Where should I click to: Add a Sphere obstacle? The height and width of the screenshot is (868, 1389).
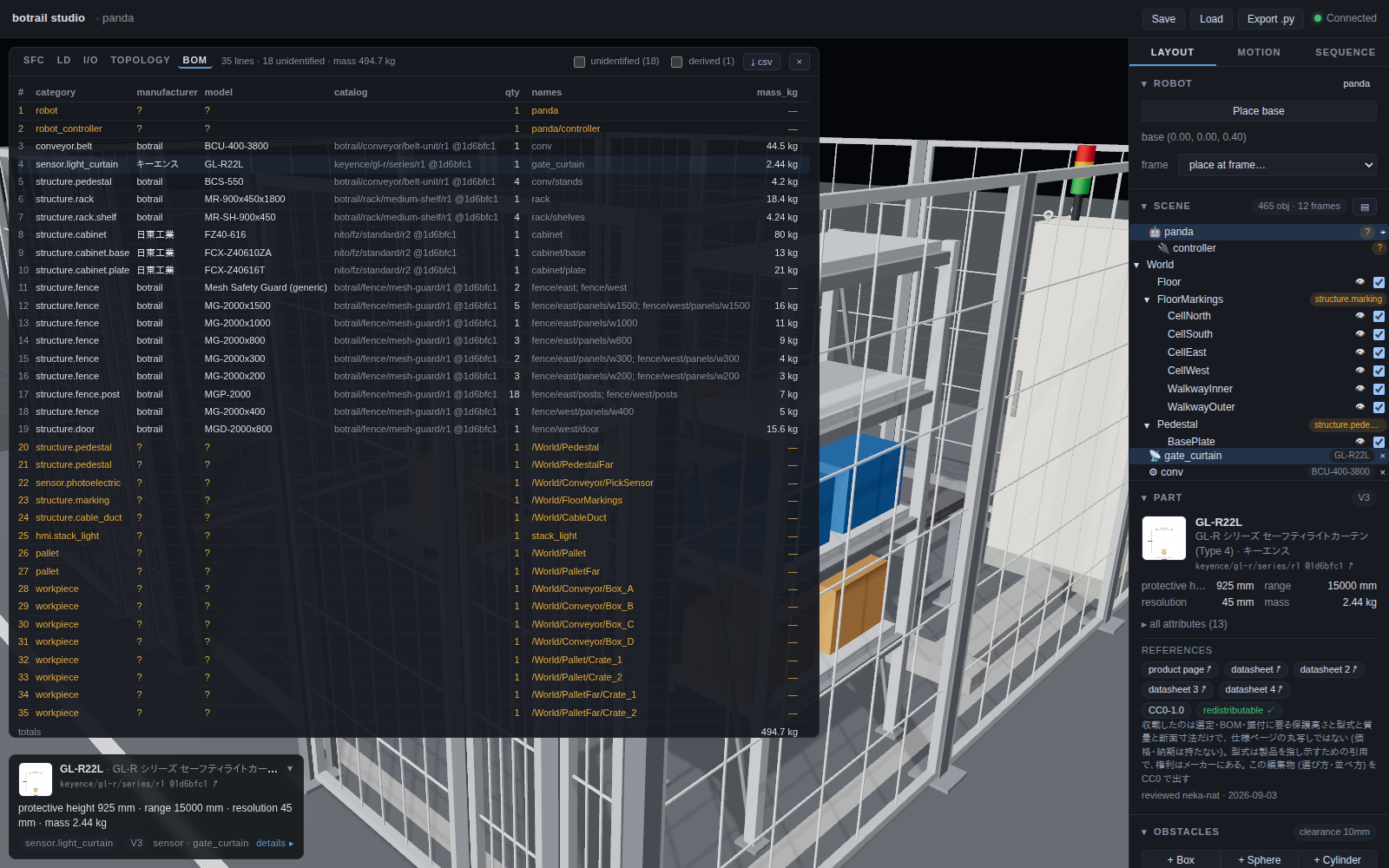pos(1260,859)
